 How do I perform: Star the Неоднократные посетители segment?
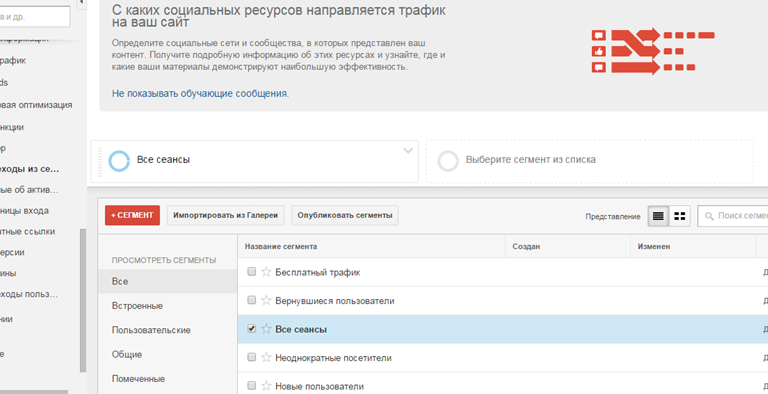[266, 358]
